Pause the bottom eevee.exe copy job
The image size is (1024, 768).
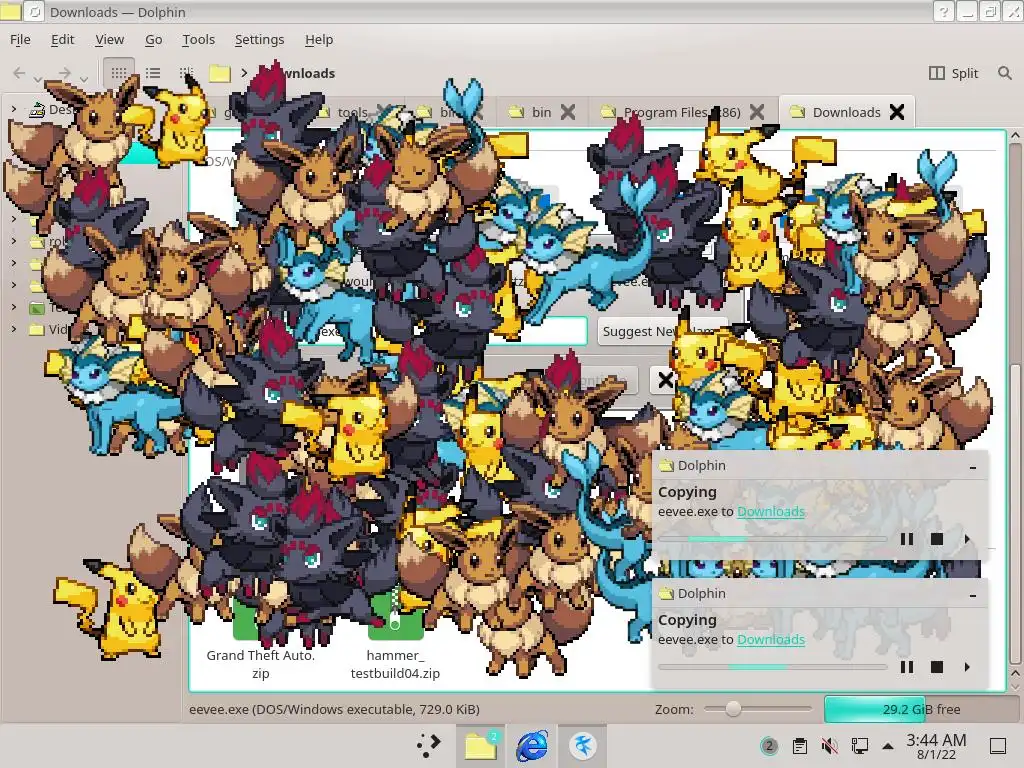tap(906, 667)
